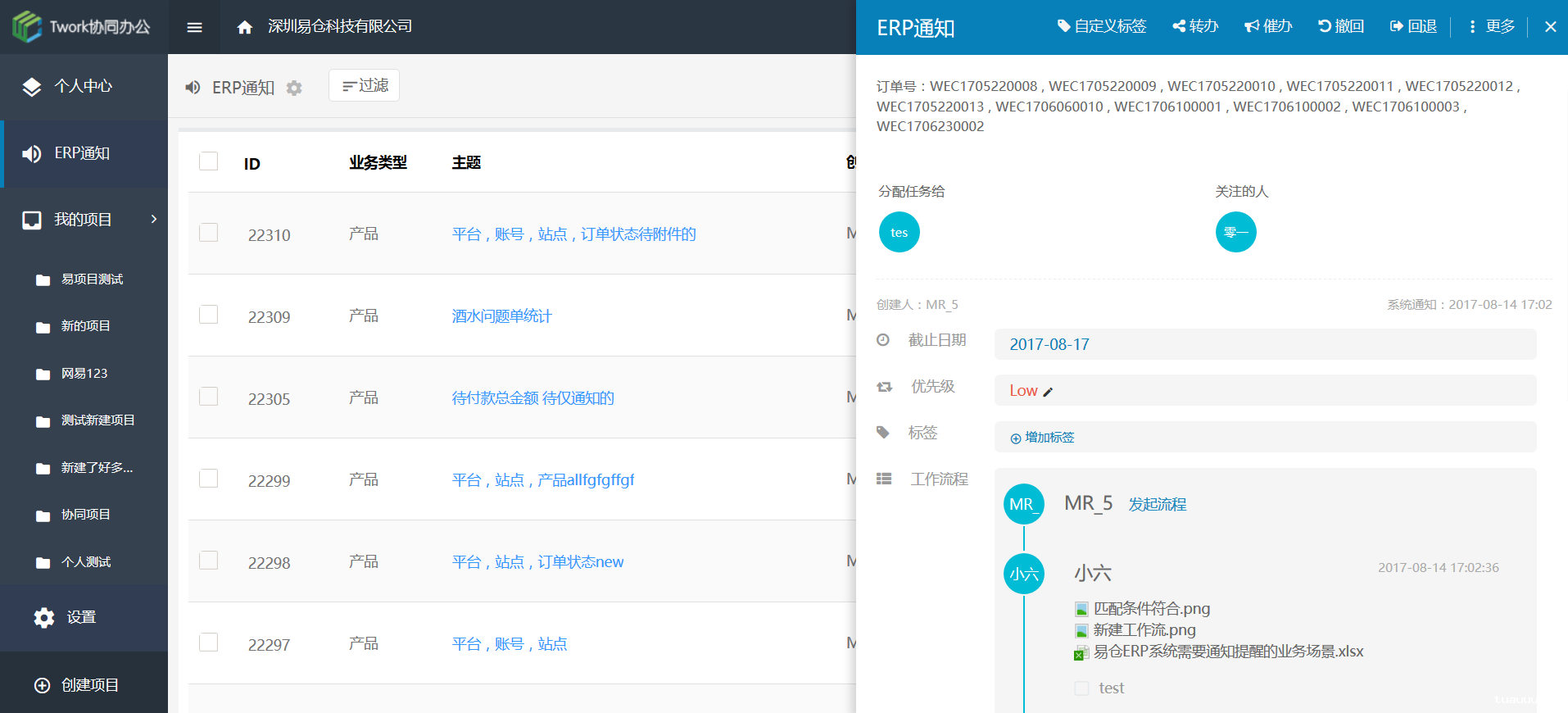
Task: Open 更多 dropdown menu in panel header
Action: (x=1492, y=26)
